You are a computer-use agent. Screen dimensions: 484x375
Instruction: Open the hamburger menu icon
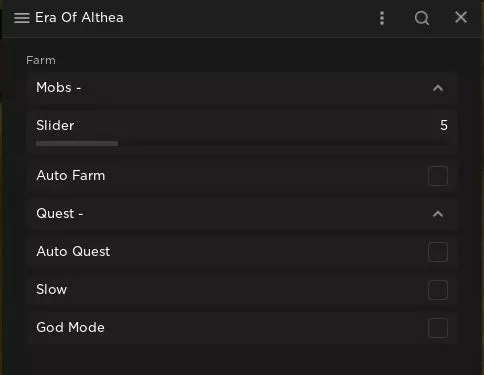pos(22,18)
